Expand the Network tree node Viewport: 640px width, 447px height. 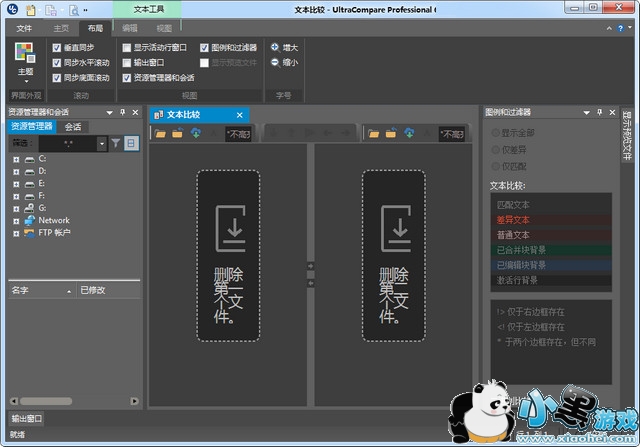[x=16, y=220]
